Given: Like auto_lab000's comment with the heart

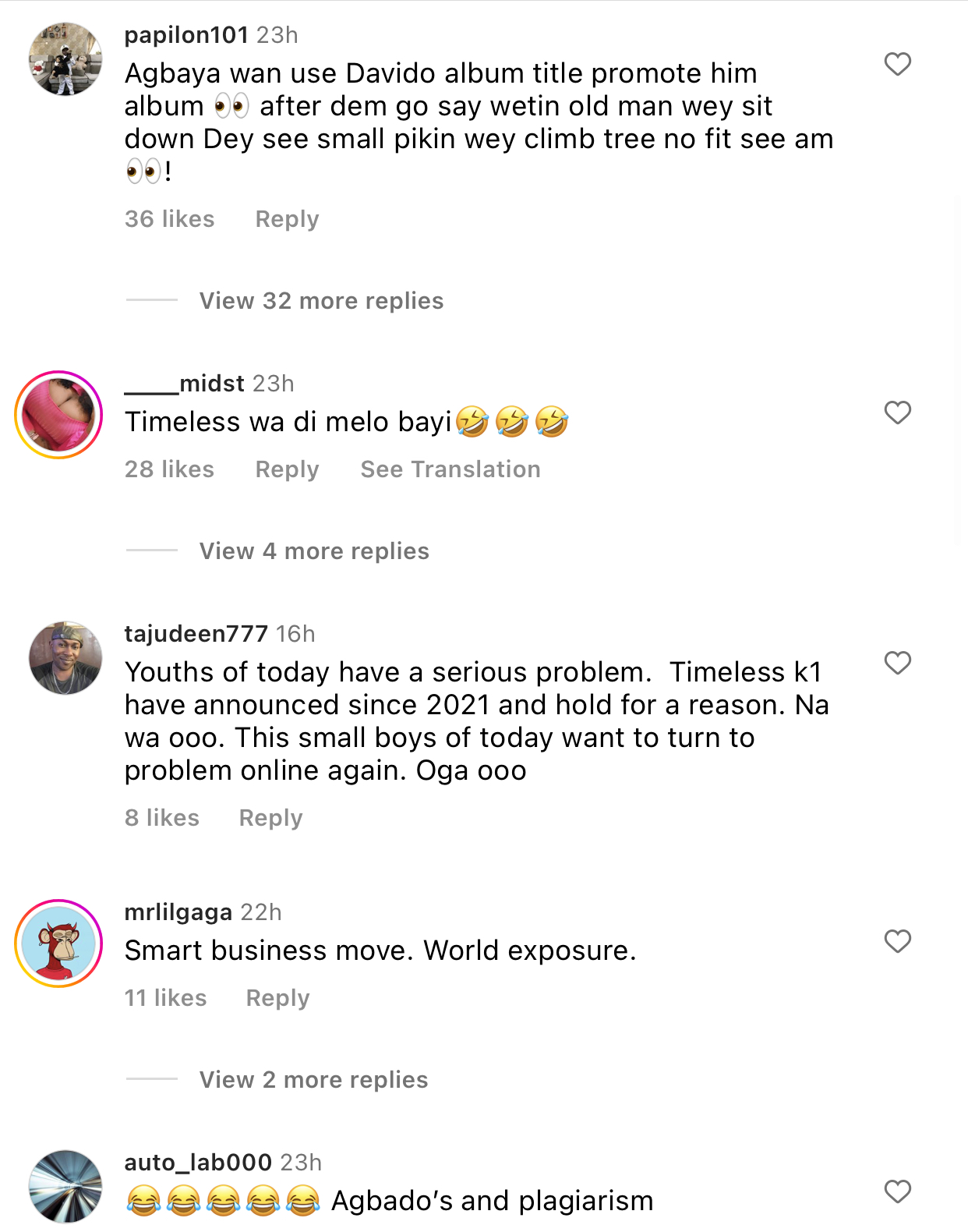Looking at the screenshot, I should coord(897,1191).
